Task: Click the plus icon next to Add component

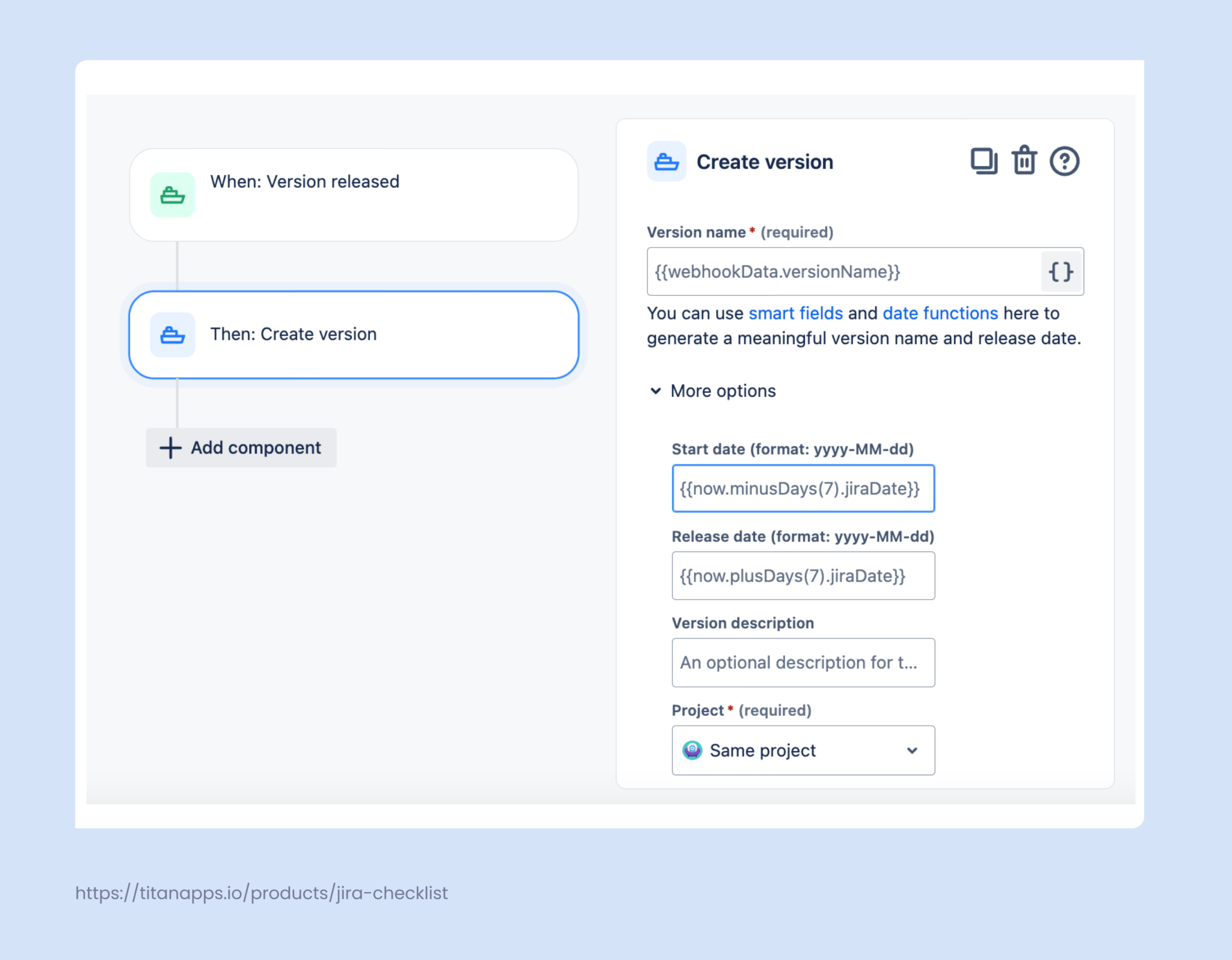Action: [x=170, y=448]
